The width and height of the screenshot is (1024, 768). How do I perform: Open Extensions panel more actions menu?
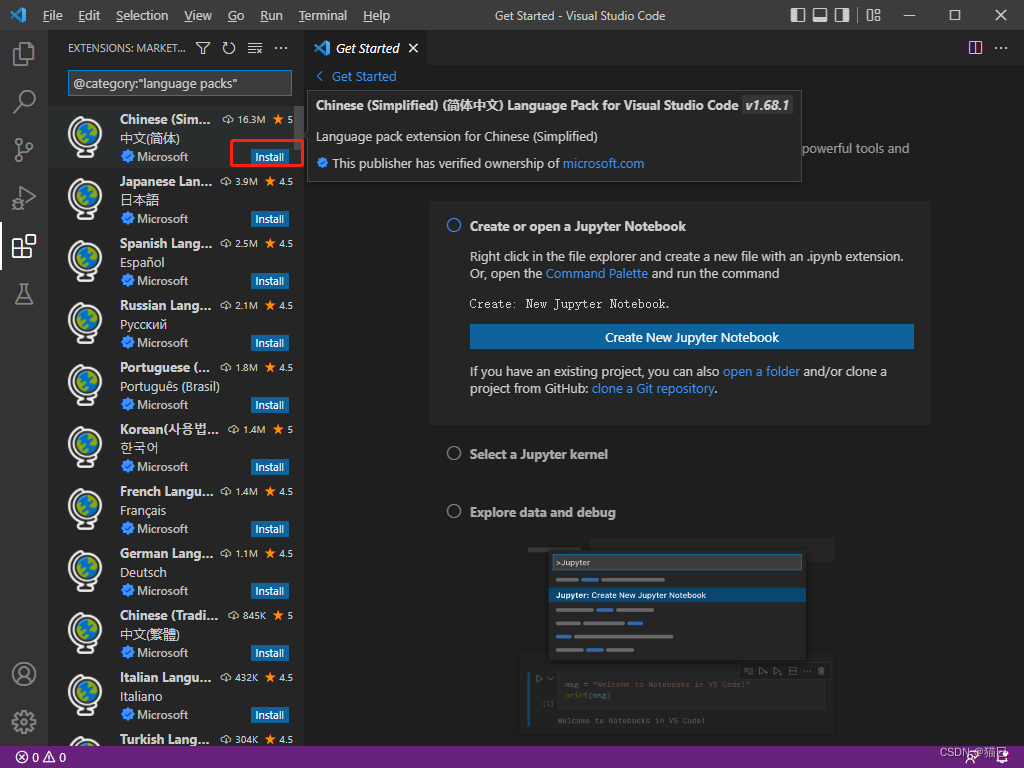coord(281,48)
